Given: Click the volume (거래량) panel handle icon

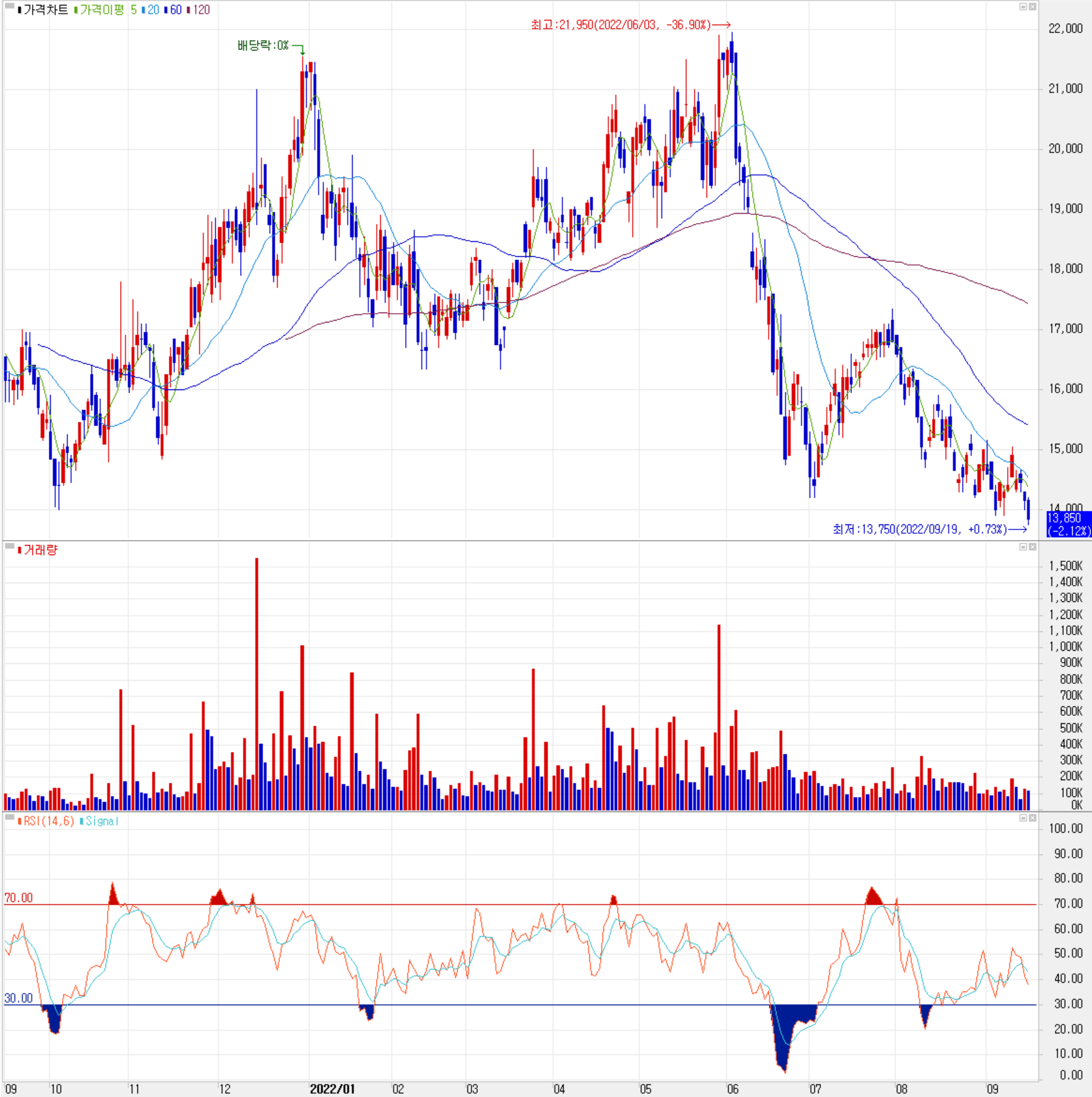Looking at the screenshot, I should pos(9,546).
